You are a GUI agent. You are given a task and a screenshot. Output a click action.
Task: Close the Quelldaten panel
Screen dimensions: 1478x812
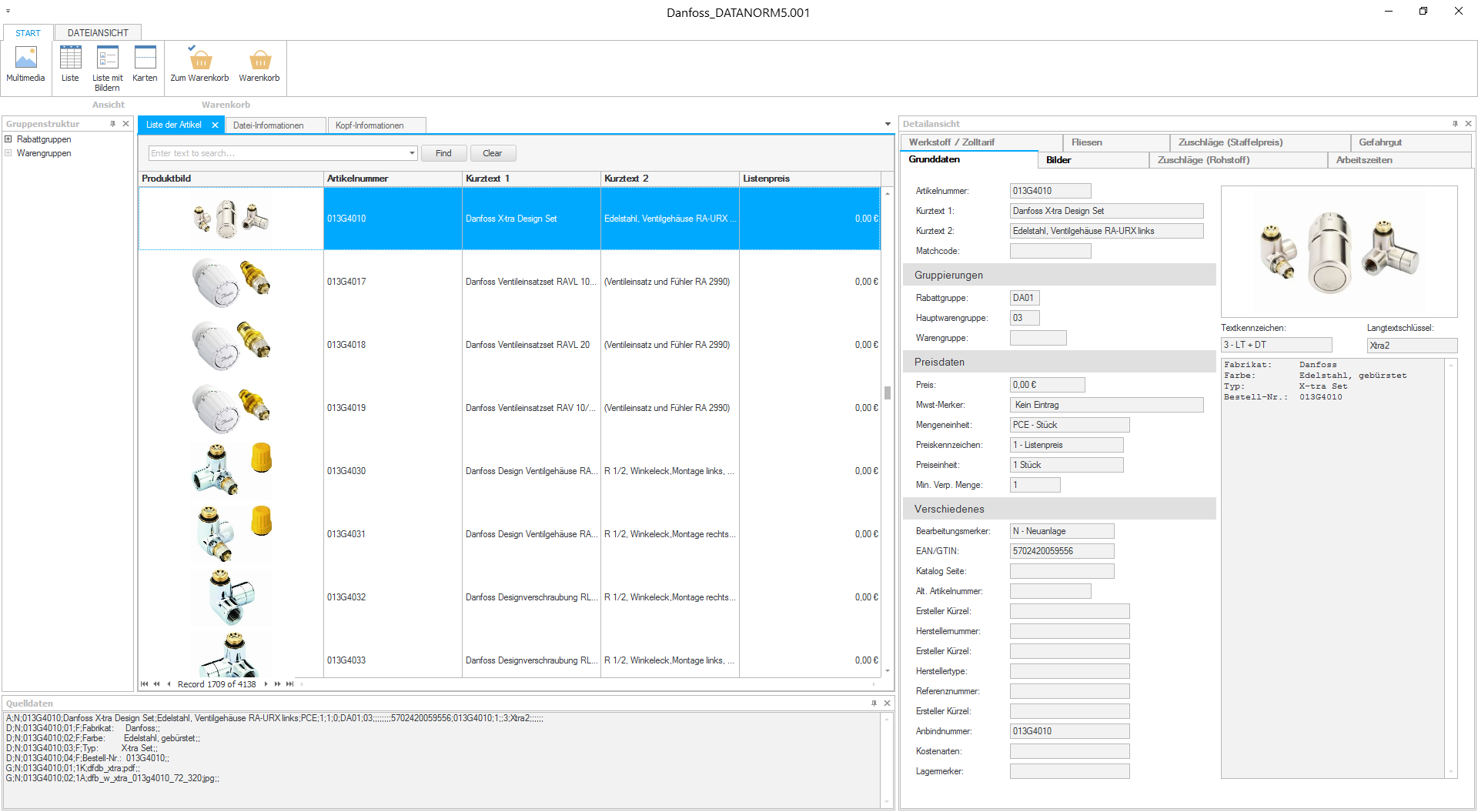pyautogui.click(x=887, y=703)
